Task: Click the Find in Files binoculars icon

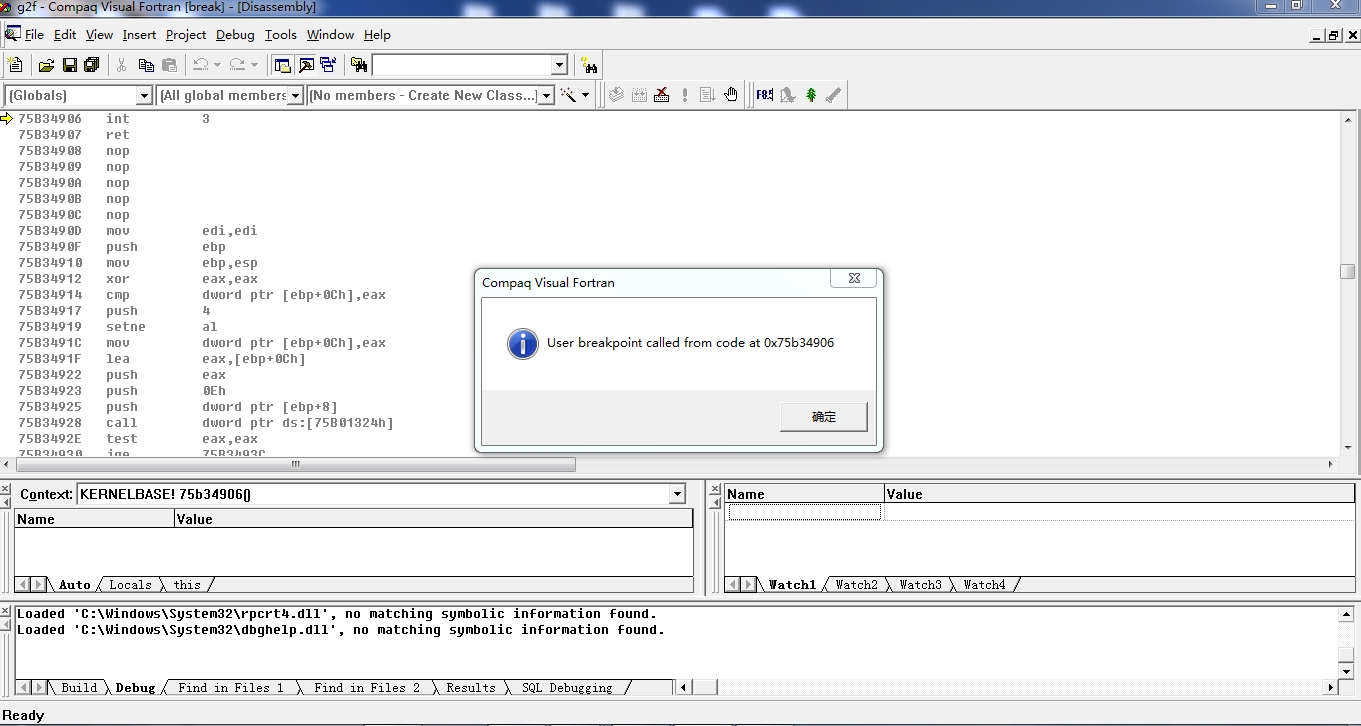Action: coord(359,65)
